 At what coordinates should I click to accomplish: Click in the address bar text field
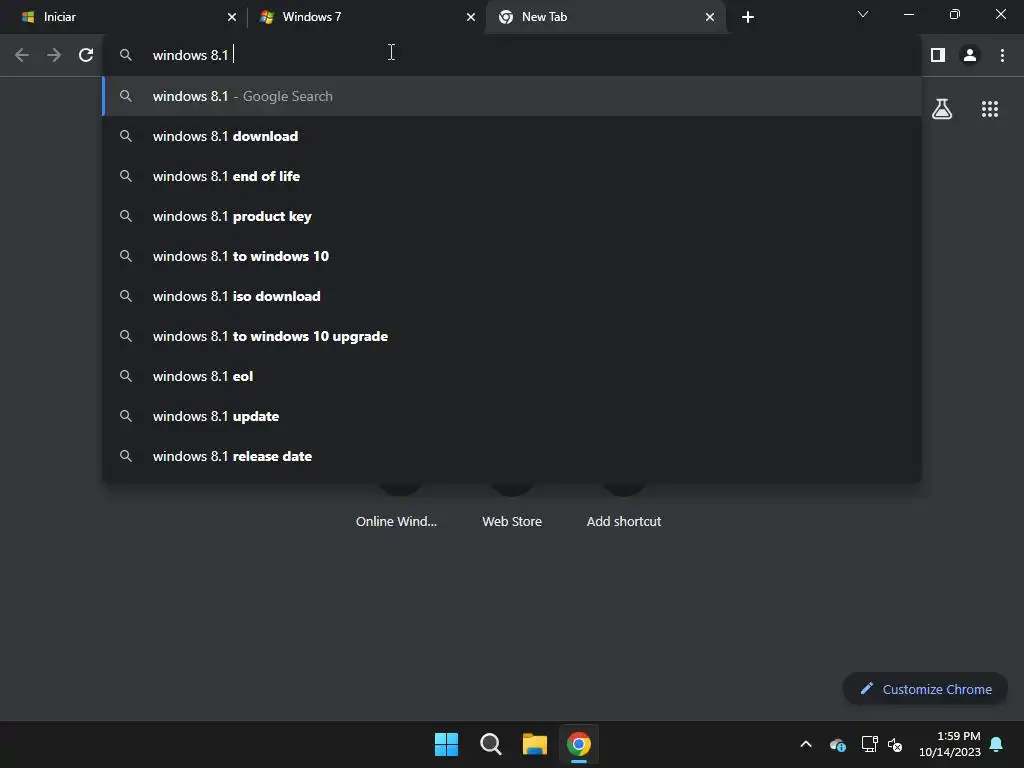(x=513, y=55)
